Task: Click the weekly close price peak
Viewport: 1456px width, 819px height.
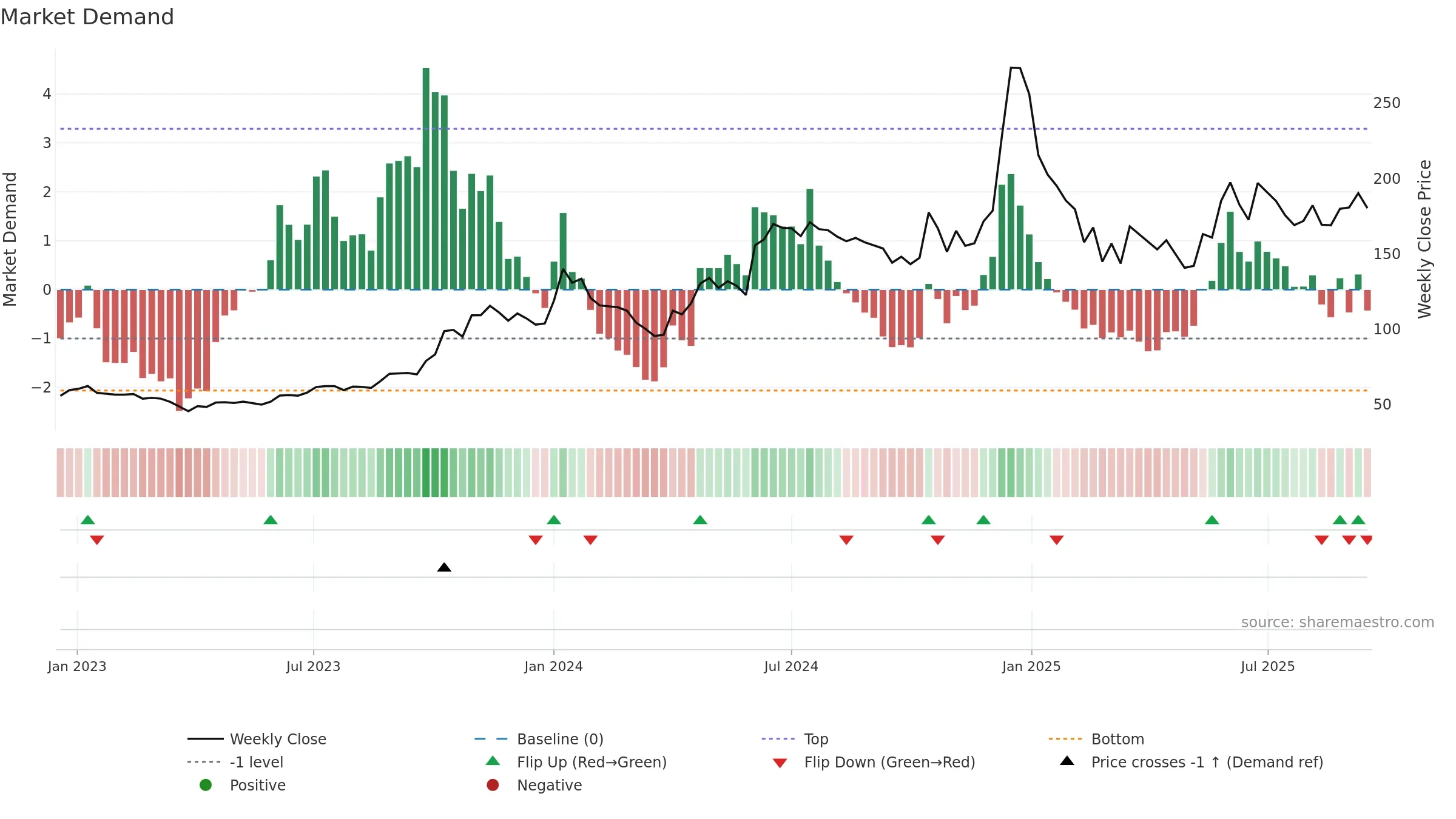Action: 1015,68
